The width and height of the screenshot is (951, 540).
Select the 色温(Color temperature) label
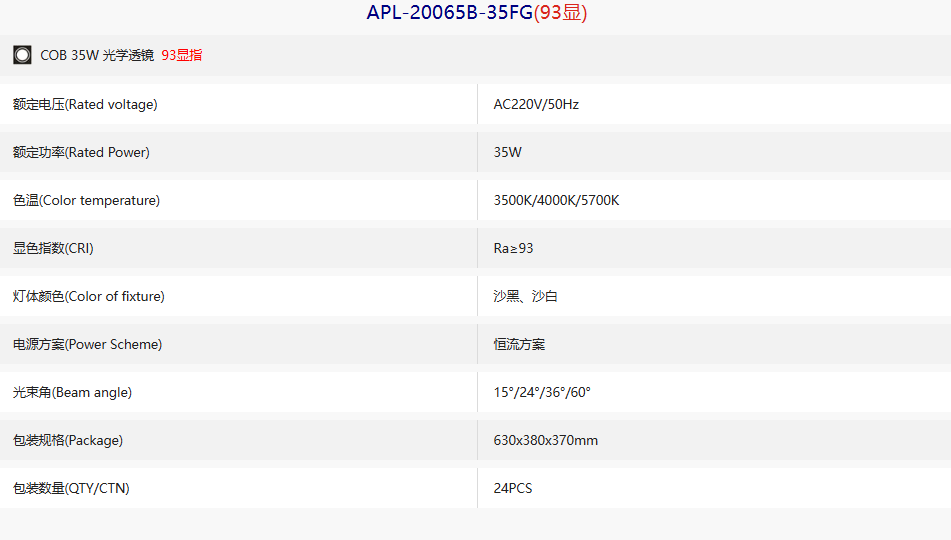point(86,200)
